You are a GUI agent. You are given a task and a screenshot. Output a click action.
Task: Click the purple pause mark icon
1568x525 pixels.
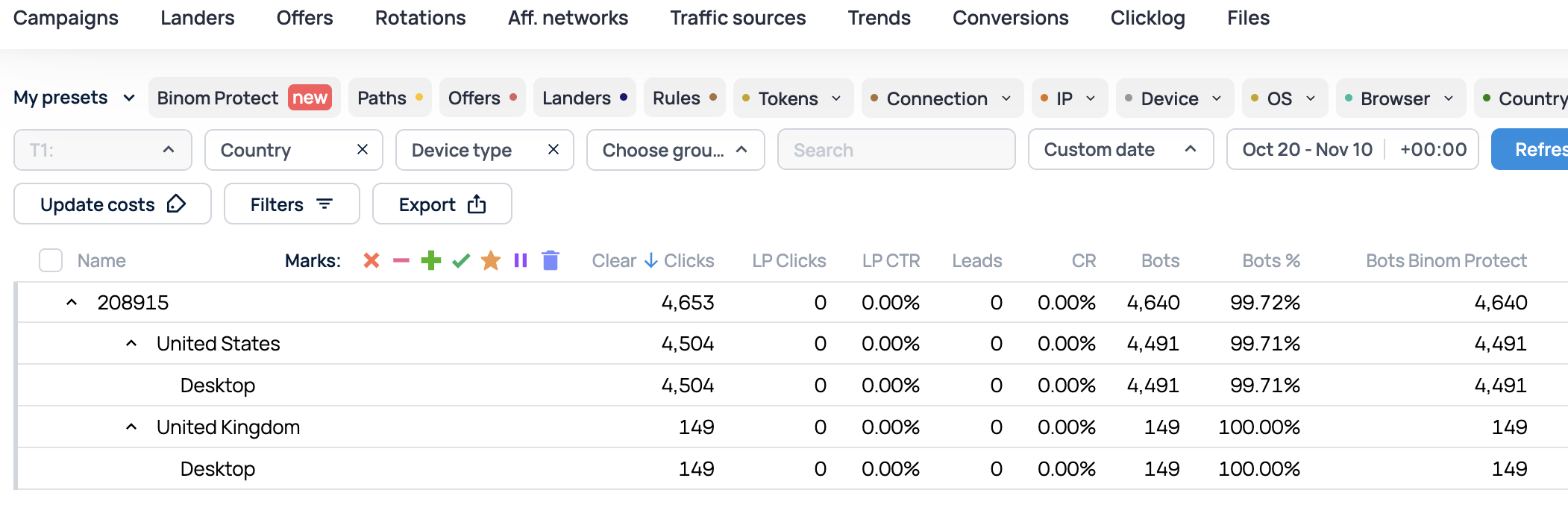pyautogui.click(x=521, y=260)
